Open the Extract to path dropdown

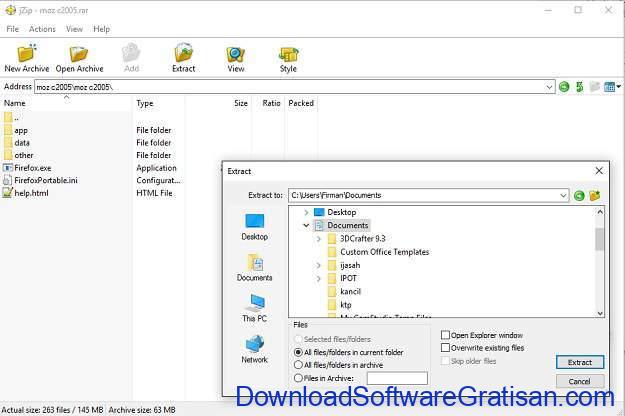click(x=563, y=195)
